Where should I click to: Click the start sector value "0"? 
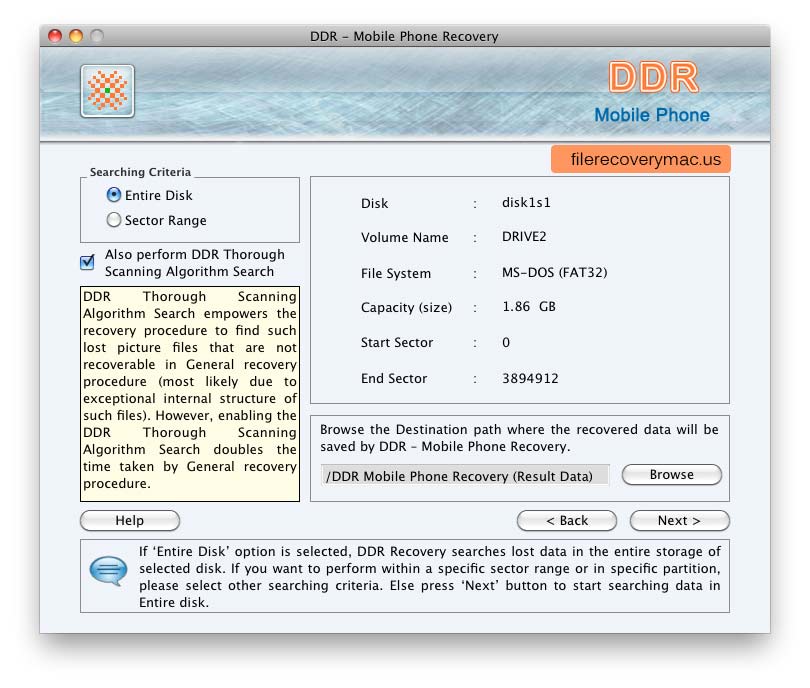506,342
